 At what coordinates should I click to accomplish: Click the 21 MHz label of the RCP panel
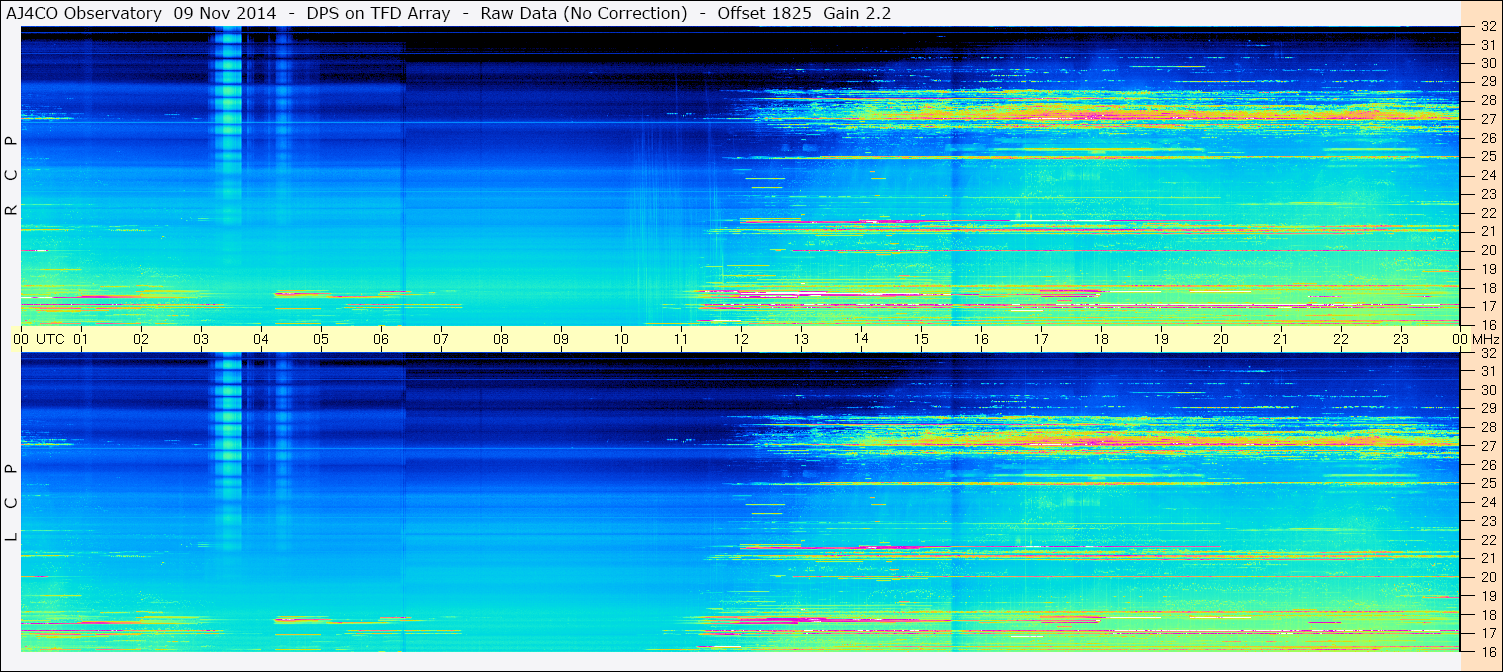click(1488, 231)
